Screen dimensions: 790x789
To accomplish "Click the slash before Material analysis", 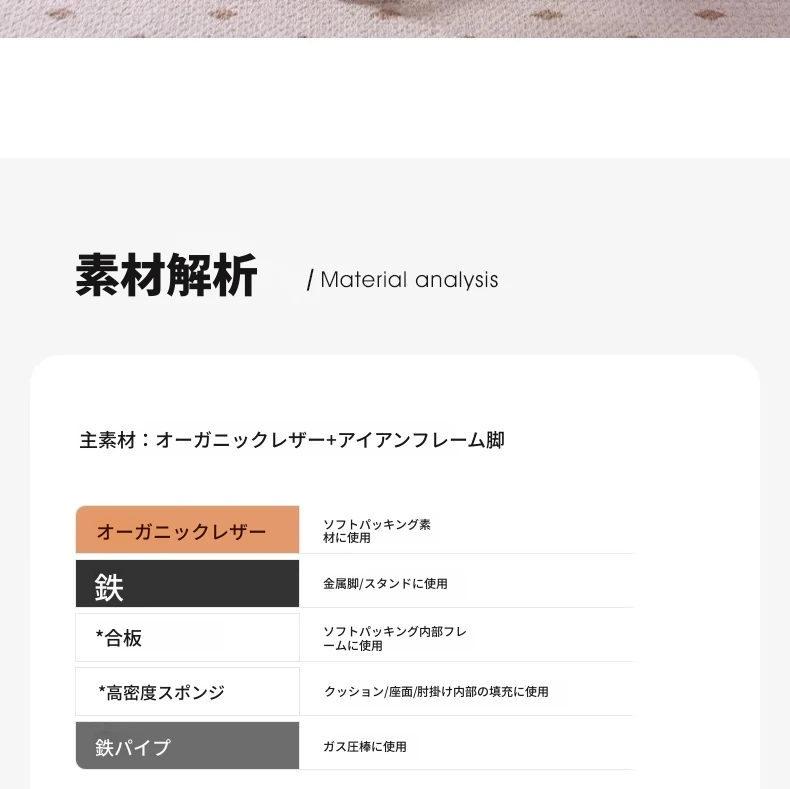I will click(310, 280).
